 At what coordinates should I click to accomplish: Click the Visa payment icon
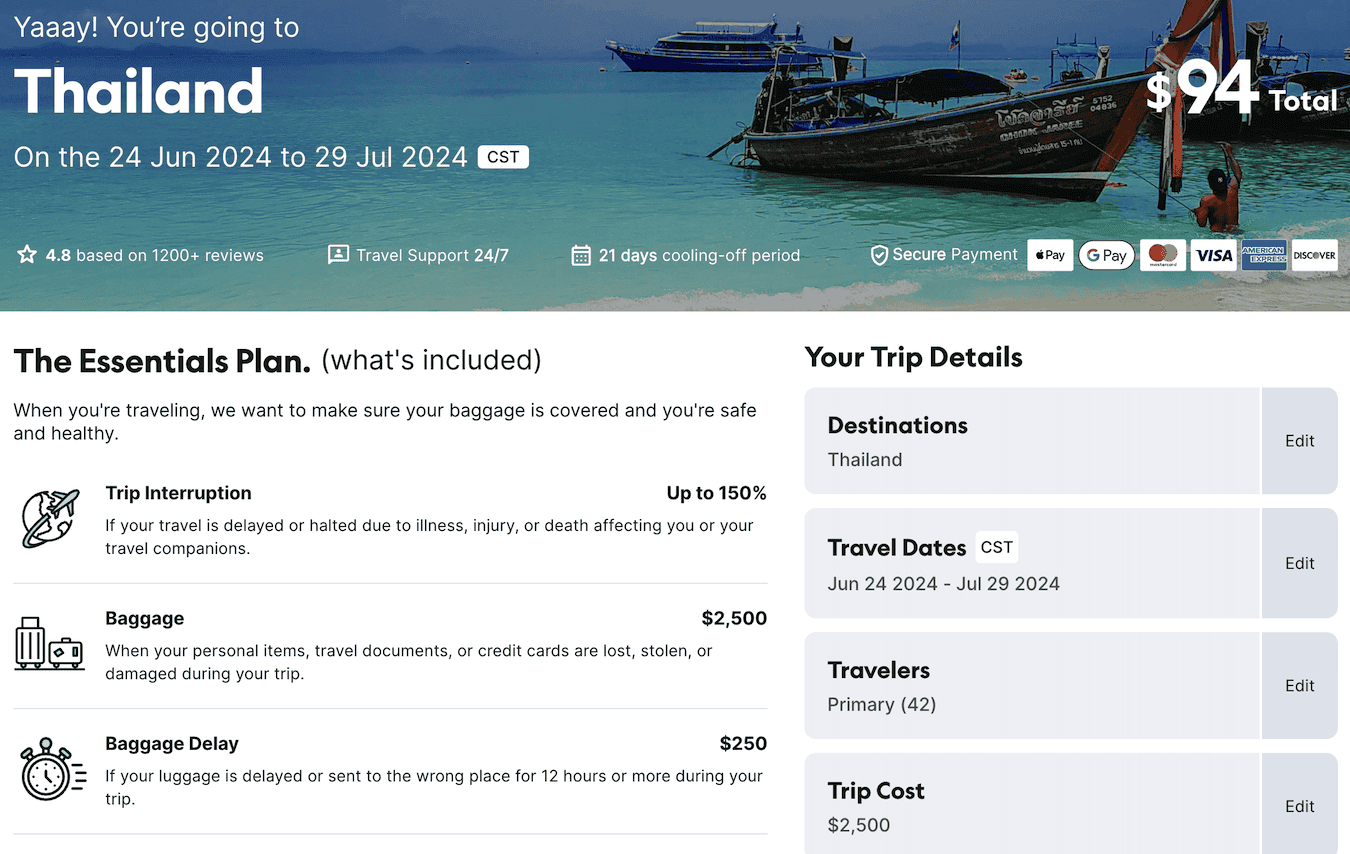coord(1214,255)
